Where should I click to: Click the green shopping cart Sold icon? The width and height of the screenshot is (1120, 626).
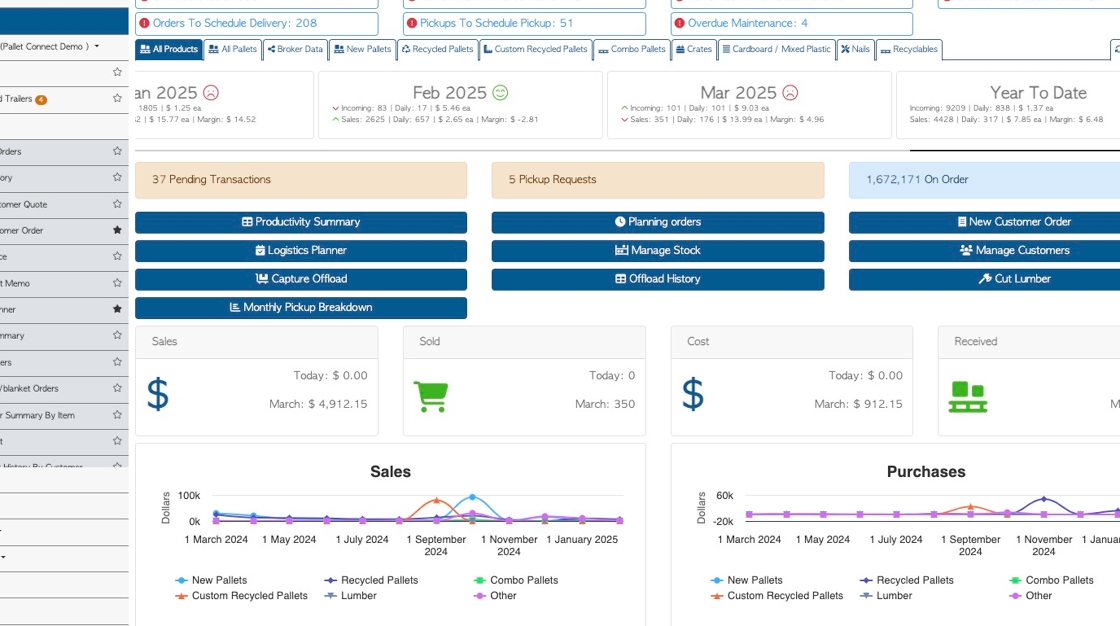(x=431, y=396)
